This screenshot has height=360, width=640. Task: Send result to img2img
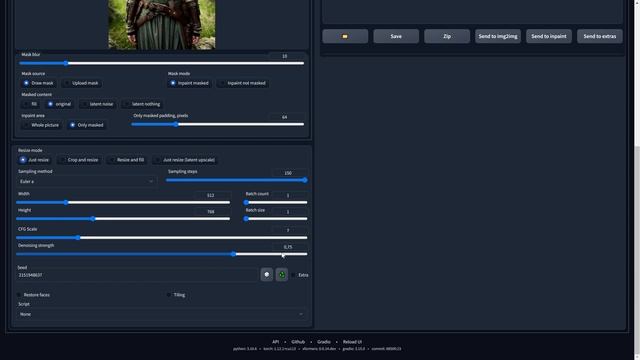(498, 36)
